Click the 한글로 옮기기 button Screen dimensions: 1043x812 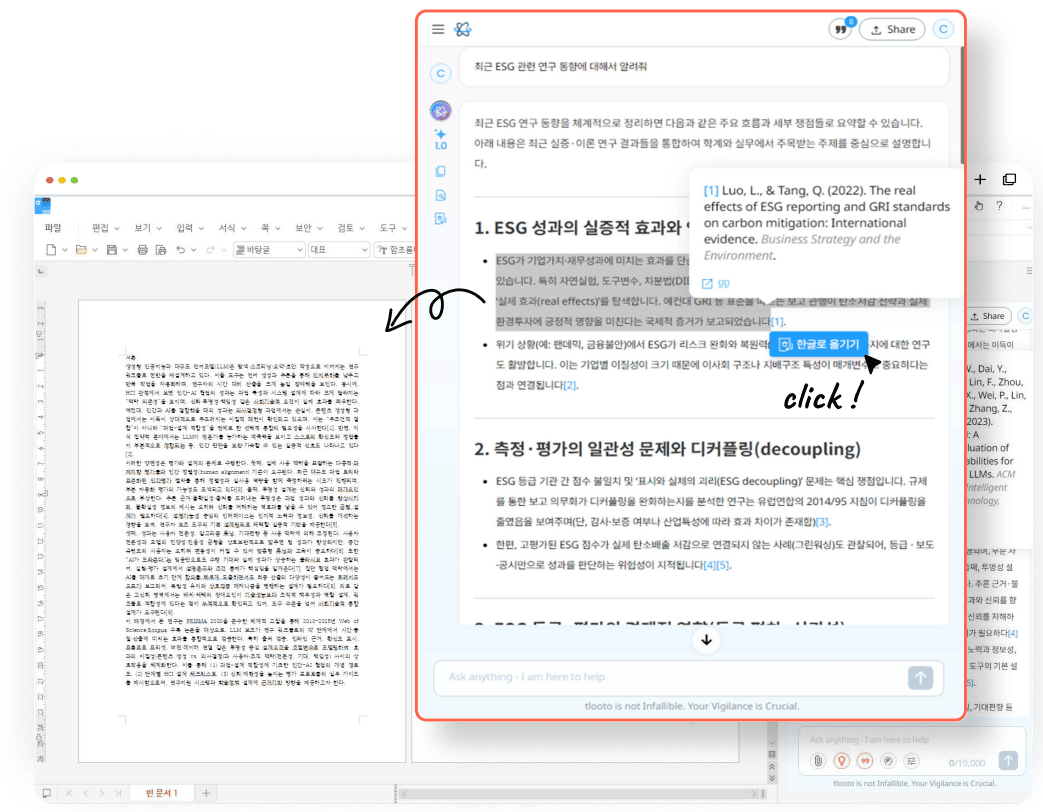819,344
